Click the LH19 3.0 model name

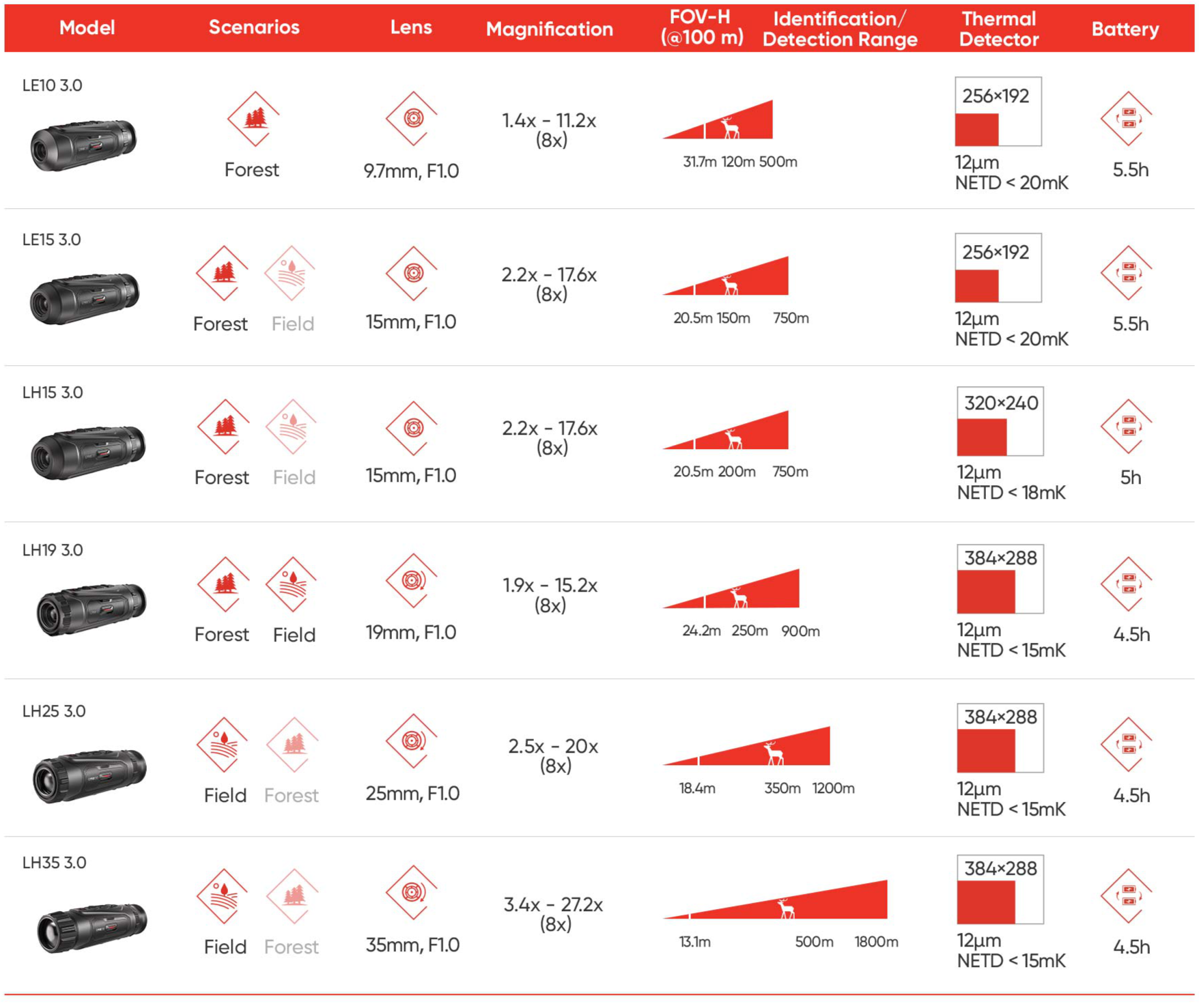53,550
